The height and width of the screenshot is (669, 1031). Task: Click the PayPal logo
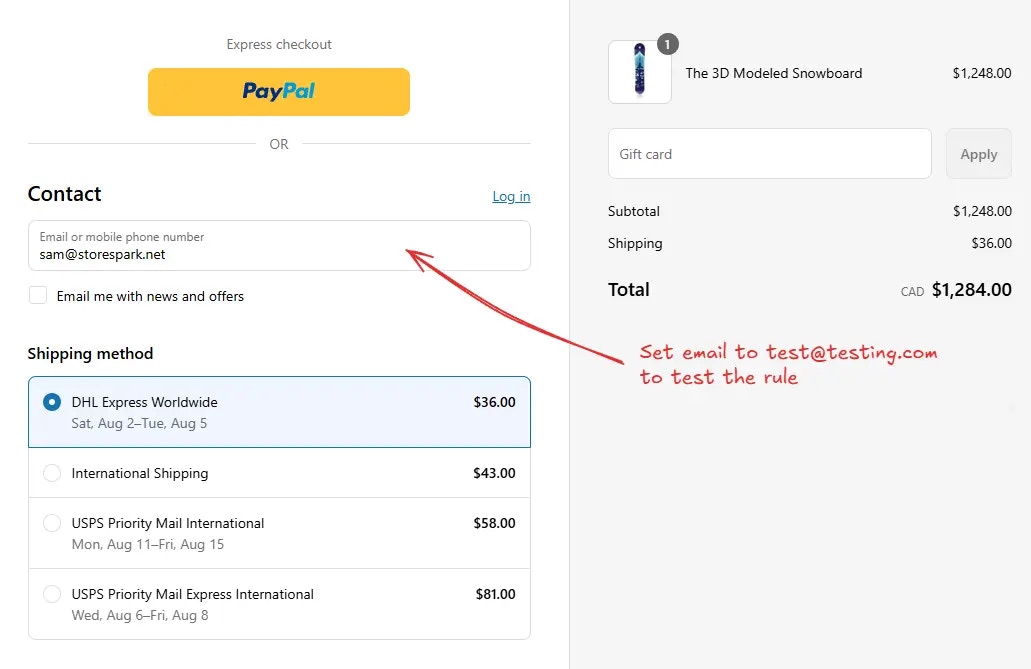279,91
